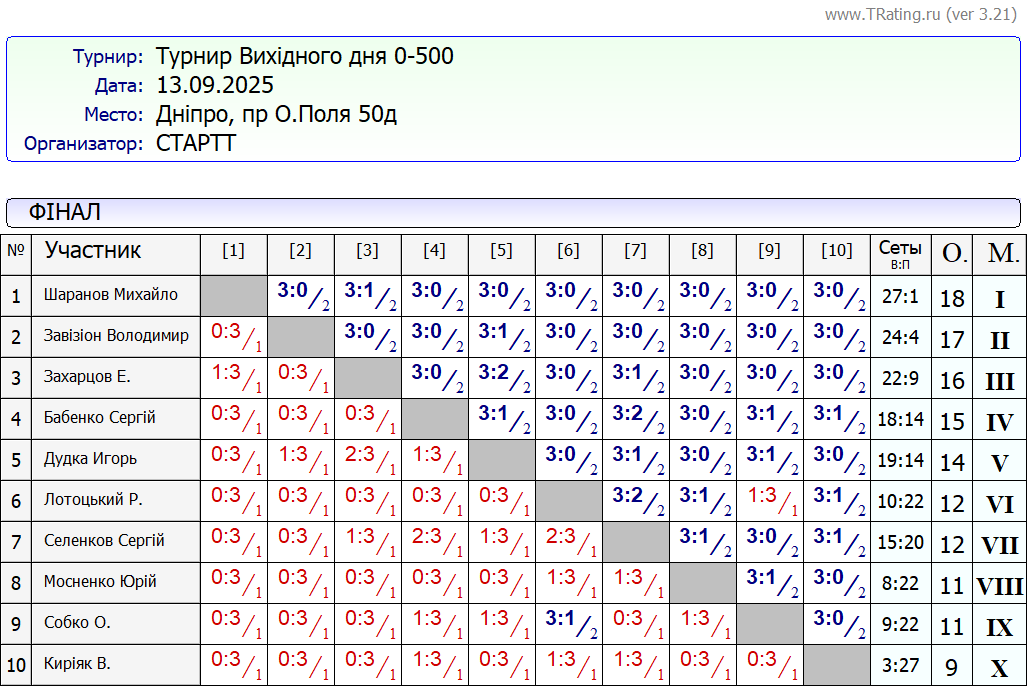Click player name Шаранов Михайло
1027x686 pixels.
point(111,295)
